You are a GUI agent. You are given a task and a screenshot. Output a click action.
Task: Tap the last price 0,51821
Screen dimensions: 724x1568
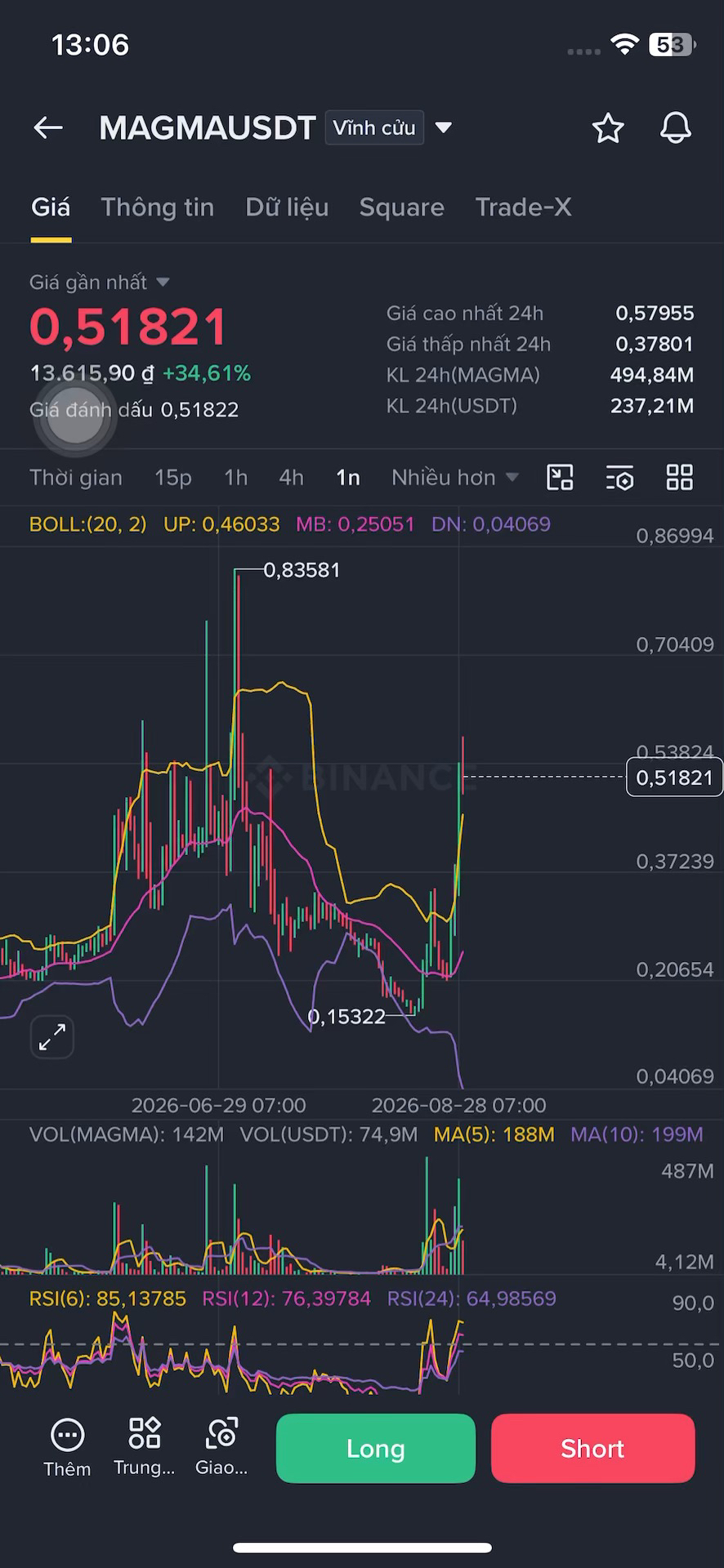tap(128, 327)
